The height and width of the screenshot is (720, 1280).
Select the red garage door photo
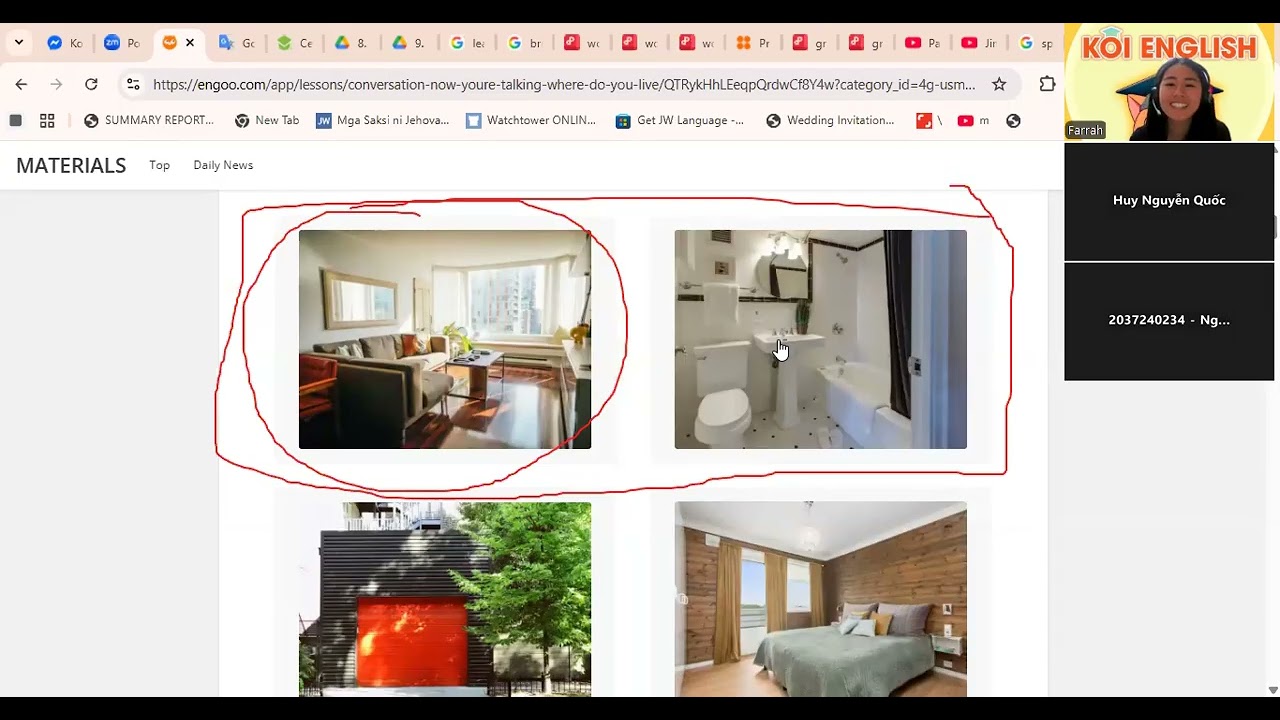(445, 599)
